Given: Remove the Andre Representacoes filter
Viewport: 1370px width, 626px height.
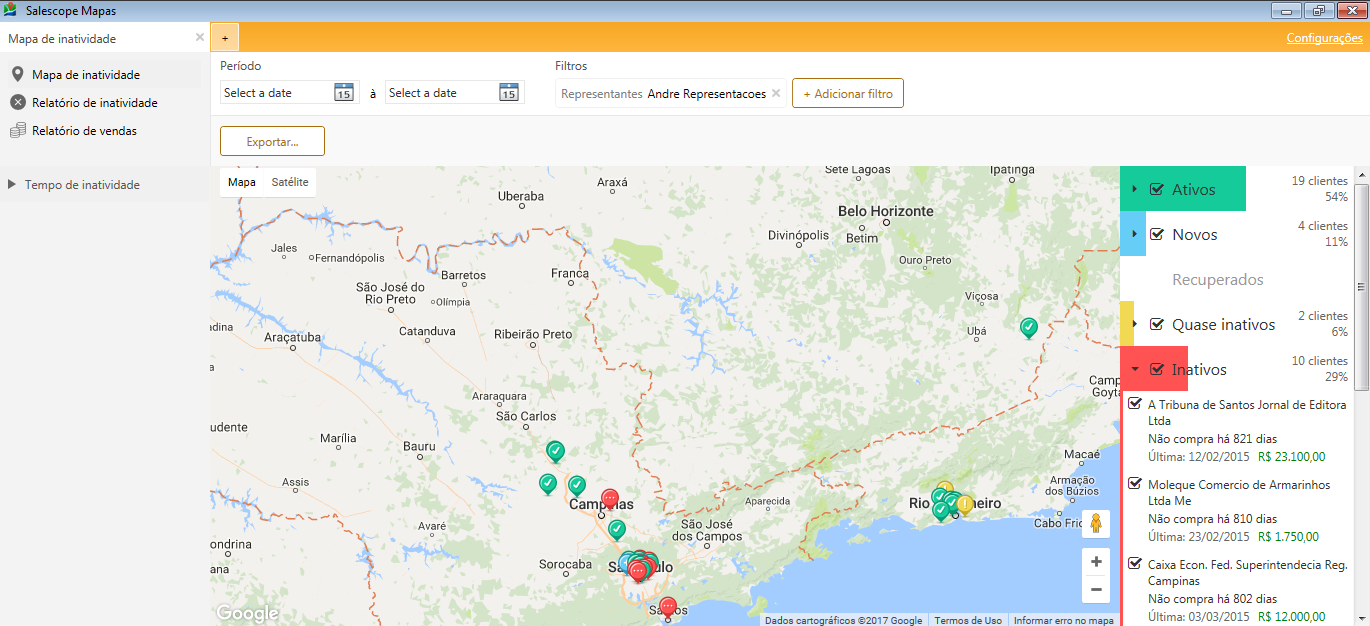Looking at the screenshot, I should pos(776,92).
